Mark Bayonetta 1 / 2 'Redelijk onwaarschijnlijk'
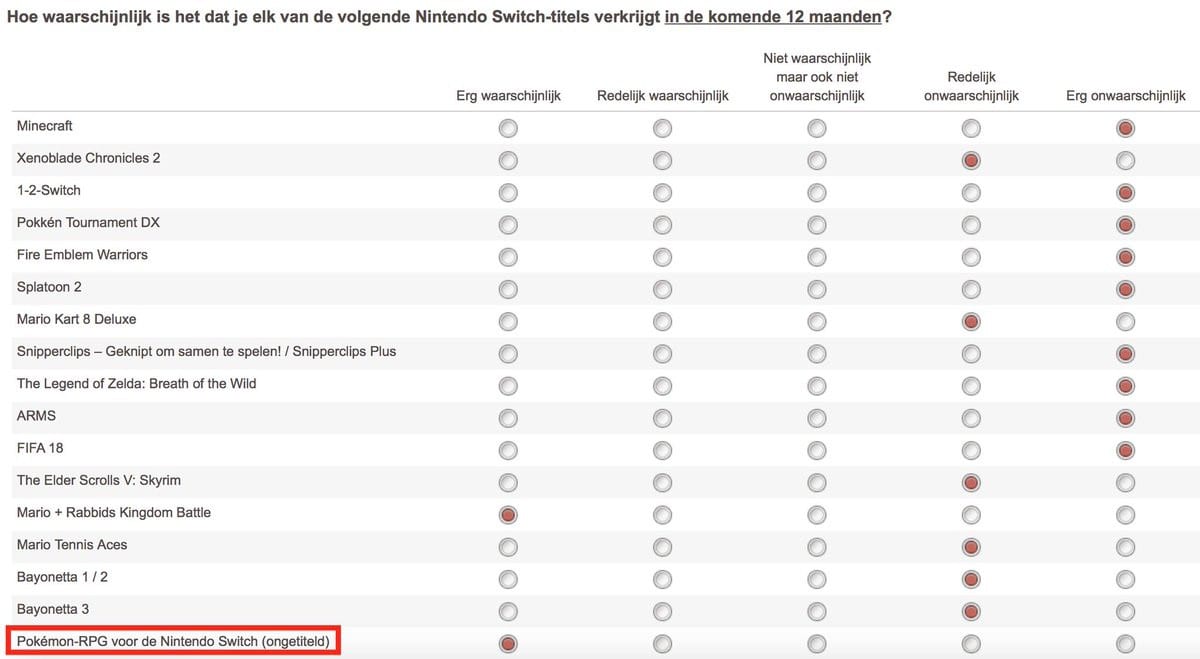 [971, 579]
